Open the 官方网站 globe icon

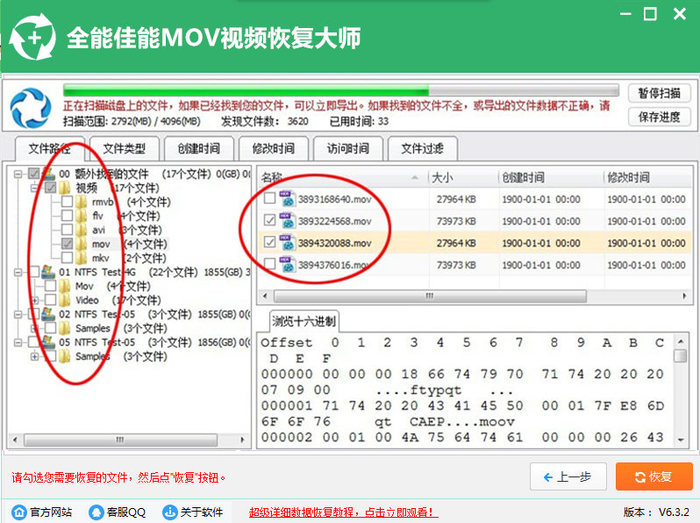pyautogui.click(x=15, y=512)
